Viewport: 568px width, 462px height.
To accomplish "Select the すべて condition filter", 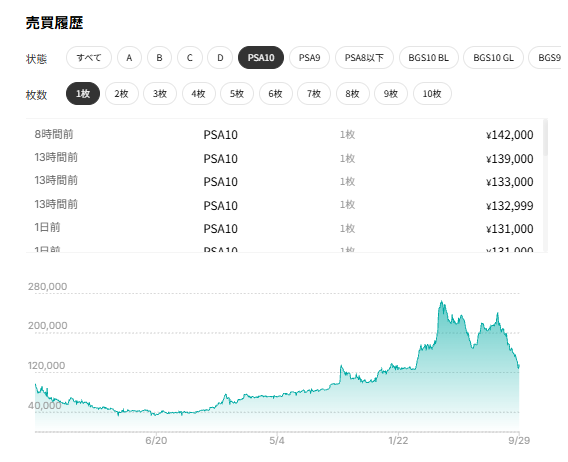I will pos(89,58).
